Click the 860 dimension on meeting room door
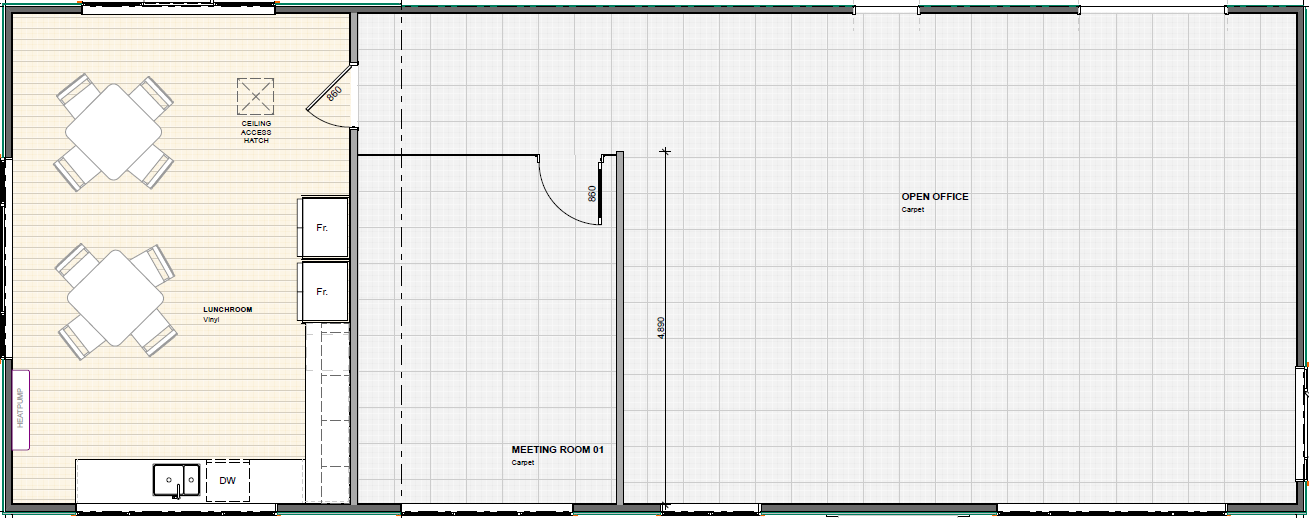The width and height of the screenshot is (1309, 518). 591,194
